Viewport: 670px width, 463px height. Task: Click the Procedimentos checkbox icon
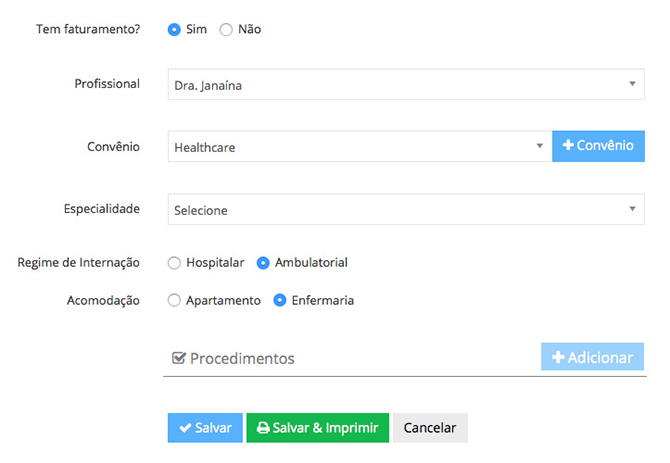pyautogui.click(x=179, y=358)
